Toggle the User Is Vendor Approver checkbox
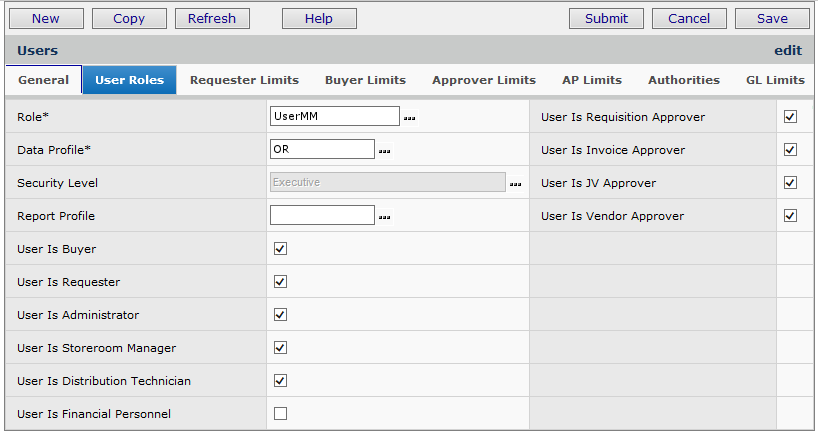 (x=790, y=216)
